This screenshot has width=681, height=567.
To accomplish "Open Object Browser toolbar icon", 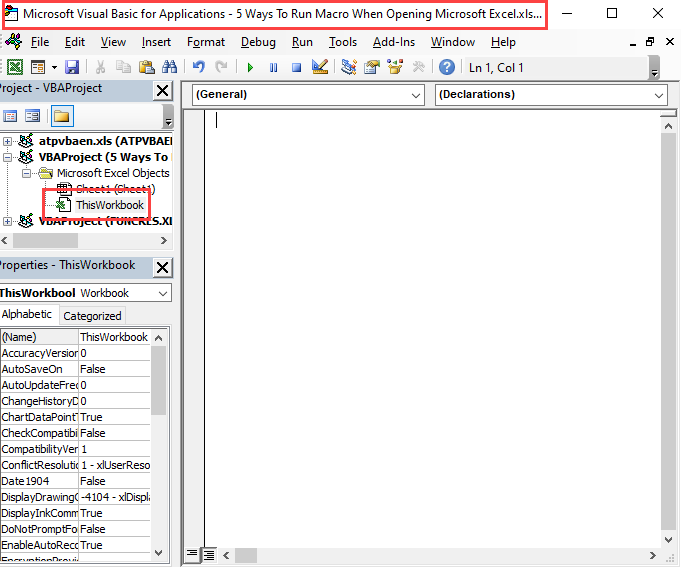I will [395, 67].
